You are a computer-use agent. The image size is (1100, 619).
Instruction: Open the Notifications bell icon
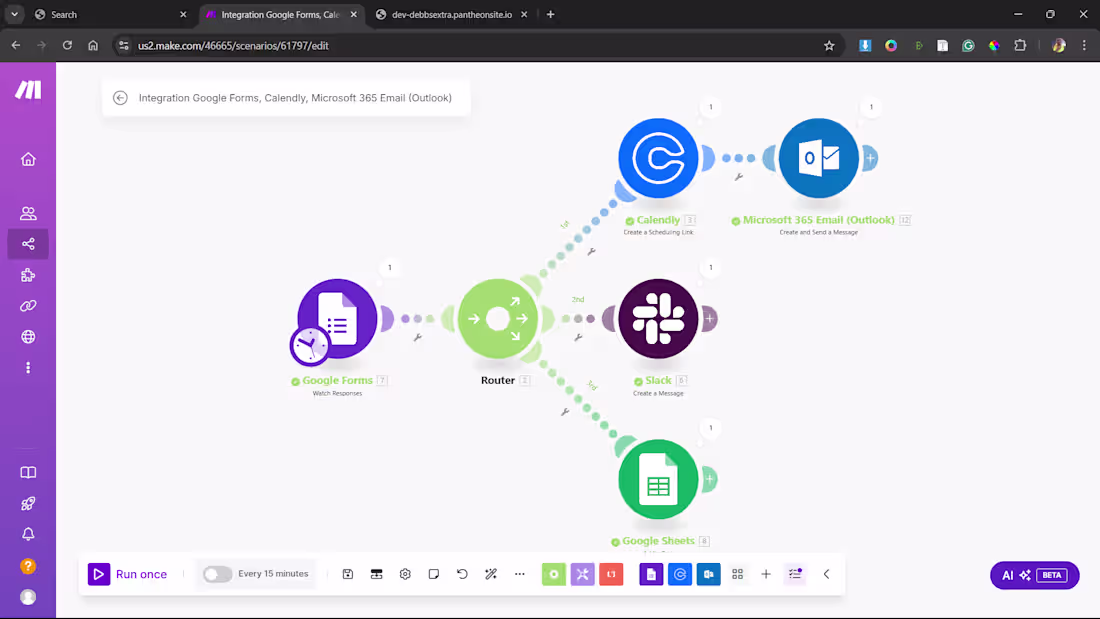(x=28, y=534)
